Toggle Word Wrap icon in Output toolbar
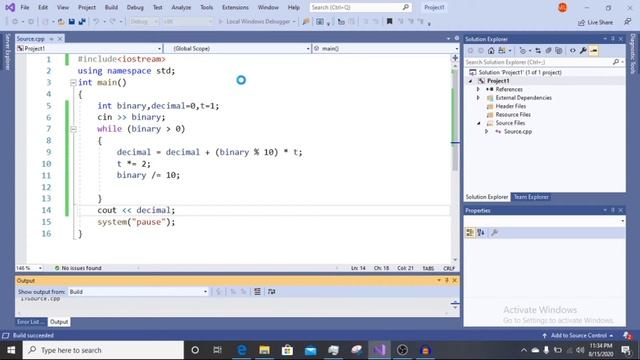This screenshot has width=640, height=360. 271,291
